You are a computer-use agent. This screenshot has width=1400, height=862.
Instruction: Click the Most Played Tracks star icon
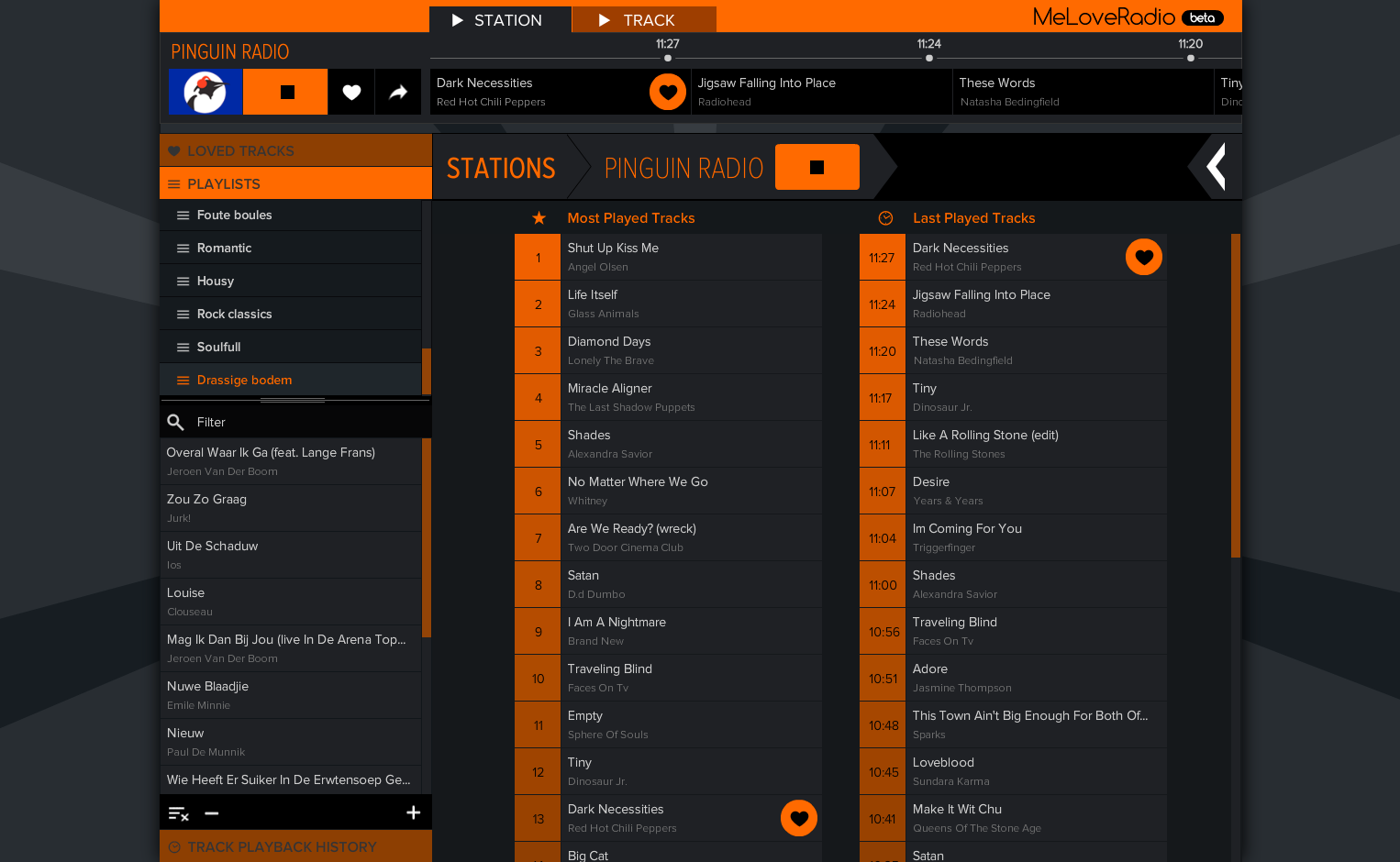[x=539, y=217]
